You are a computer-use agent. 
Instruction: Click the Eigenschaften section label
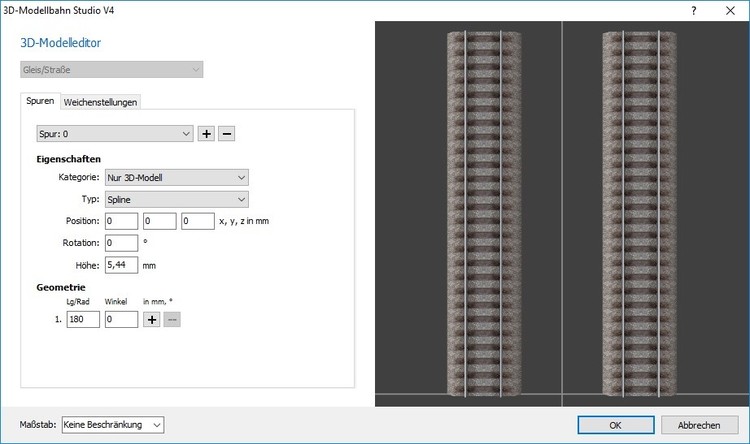click(68, 159)
